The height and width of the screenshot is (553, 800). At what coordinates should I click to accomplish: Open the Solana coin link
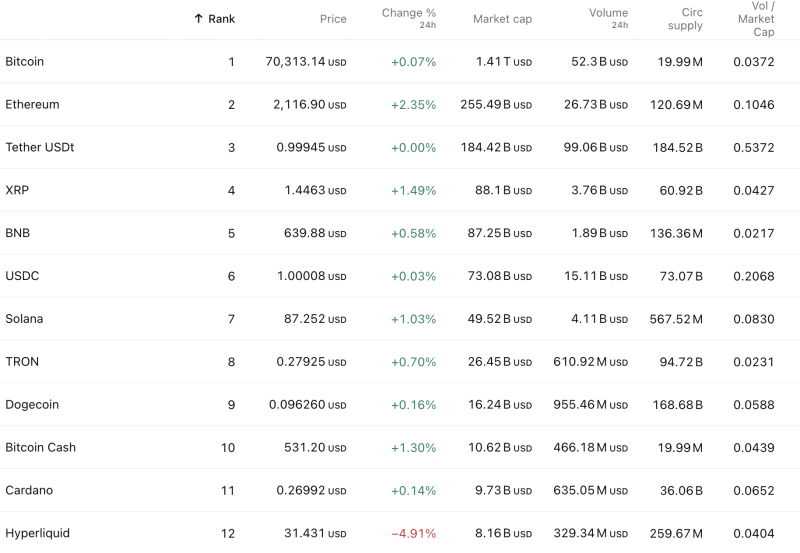point(24,319)
